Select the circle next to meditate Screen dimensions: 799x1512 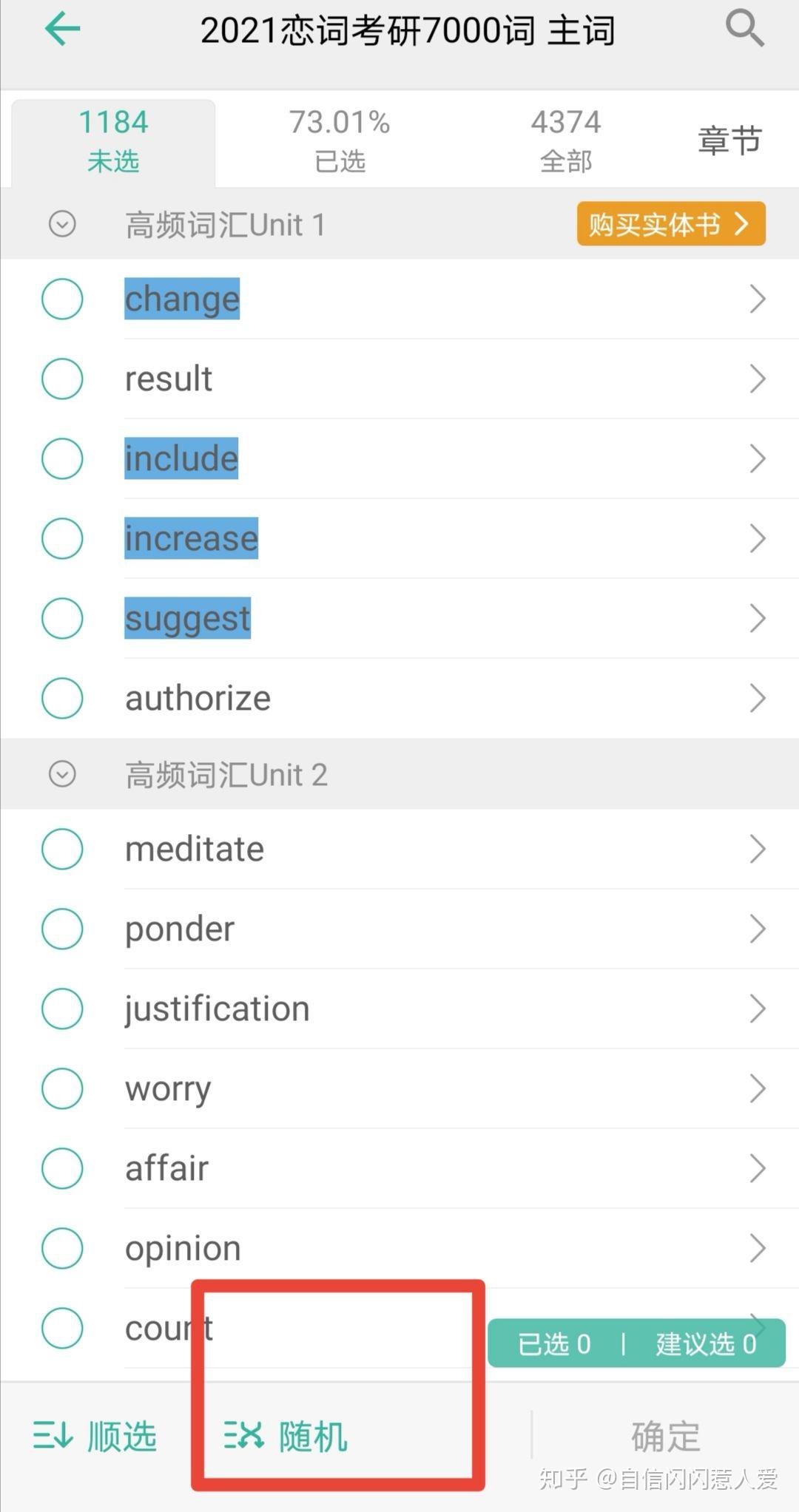(x=62, y=849)
